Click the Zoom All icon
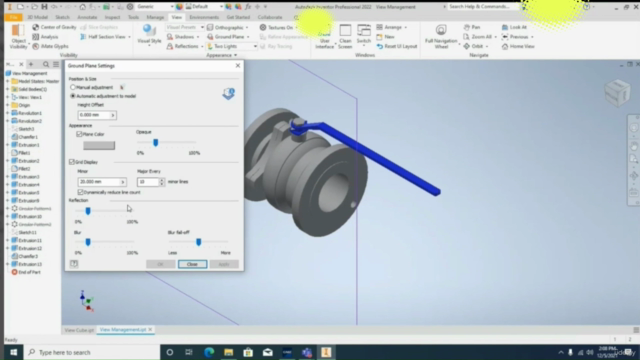Screen dimensions: 640x360 467,37
